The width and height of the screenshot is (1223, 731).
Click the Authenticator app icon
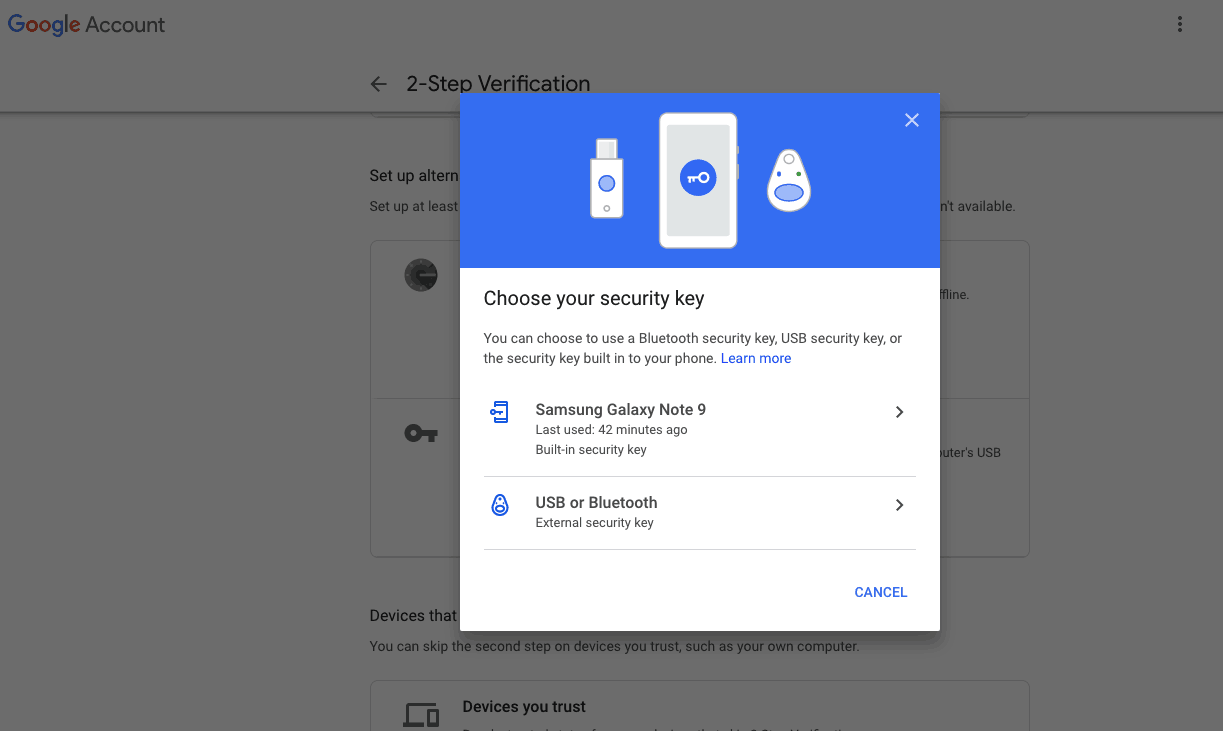click(x=421, y=274)
